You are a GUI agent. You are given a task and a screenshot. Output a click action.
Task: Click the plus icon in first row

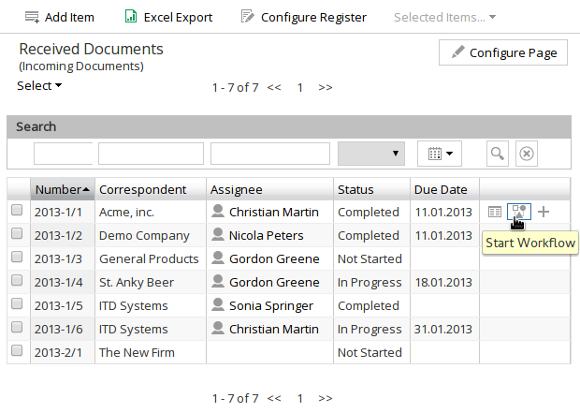point(543,212)
